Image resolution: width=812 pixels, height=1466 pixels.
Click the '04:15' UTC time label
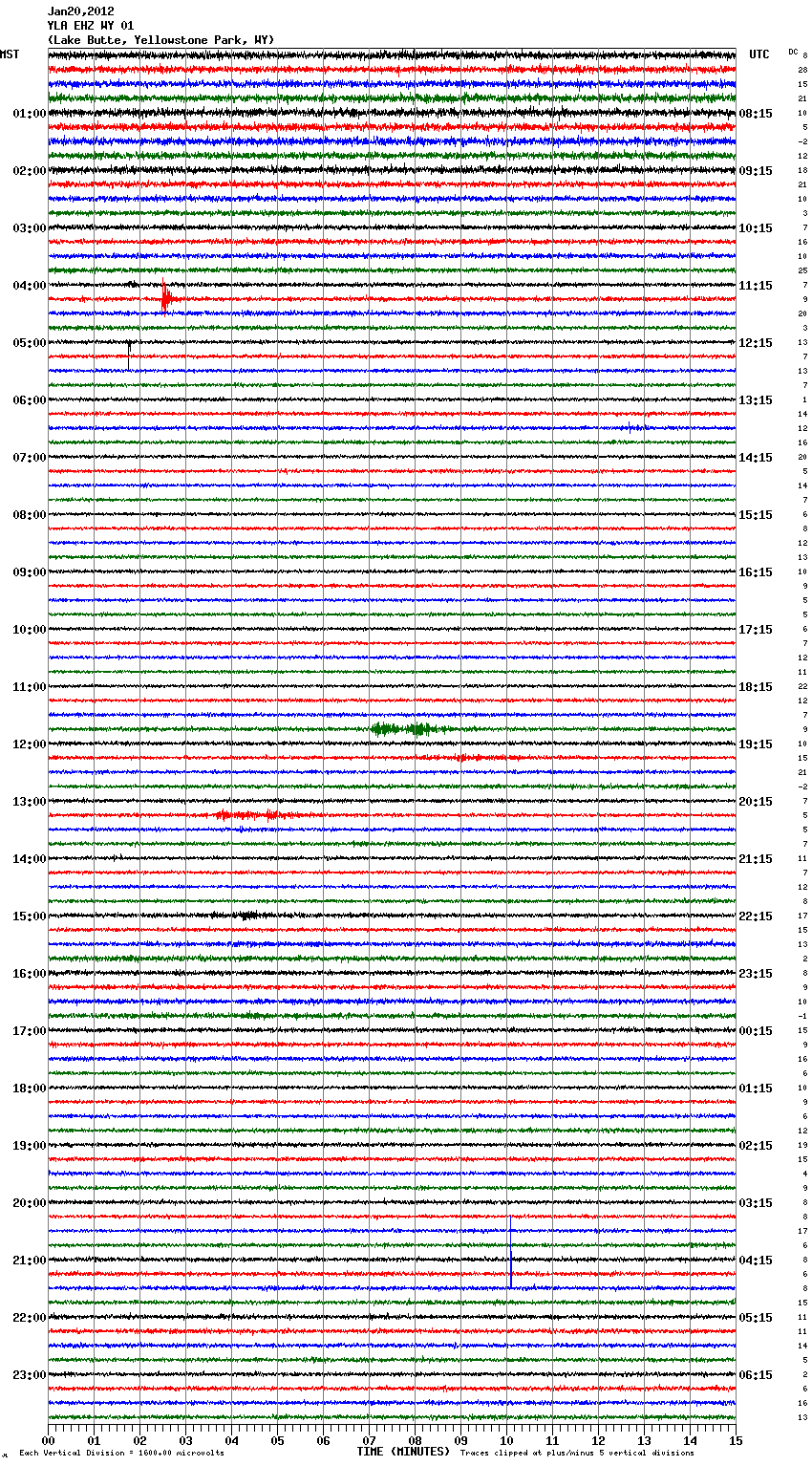pyautogui.click(x=756, y=1261)
